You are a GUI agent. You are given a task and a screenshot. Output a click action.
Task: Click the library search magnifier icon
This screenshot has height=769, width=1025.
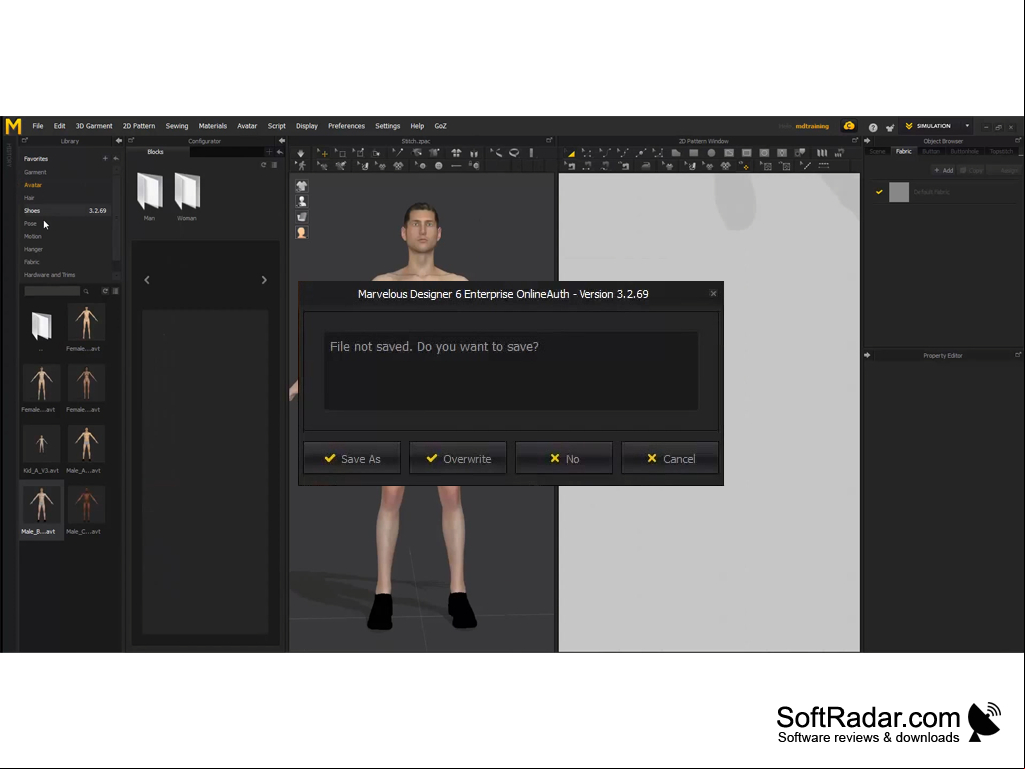(86, 292)
